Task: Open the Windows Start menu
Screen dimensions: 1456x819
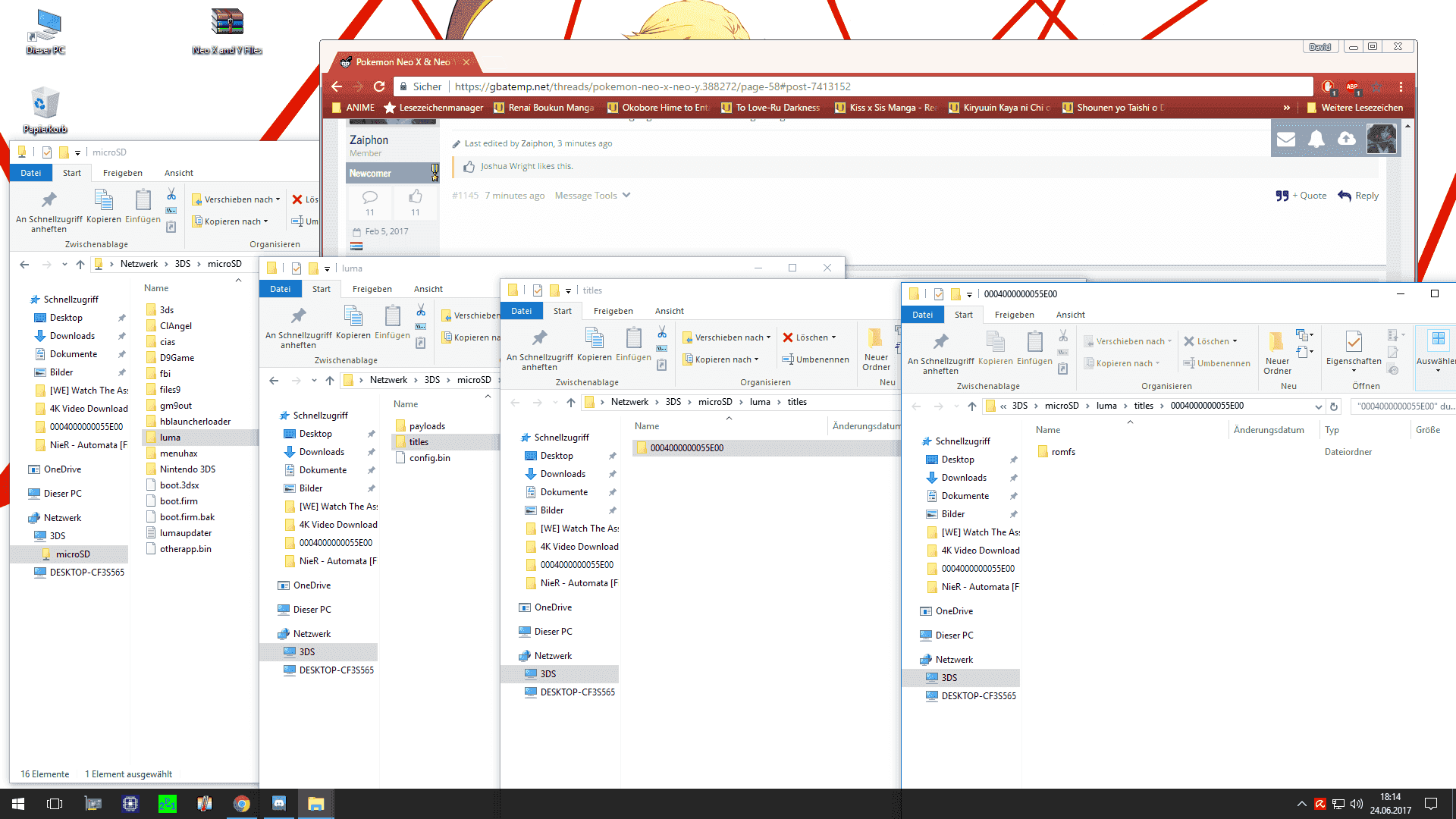Action: [18, 804]
